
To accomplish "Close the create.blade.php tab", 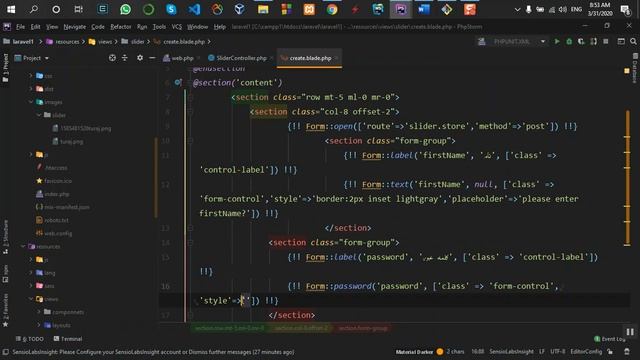I will pos(336,58).
